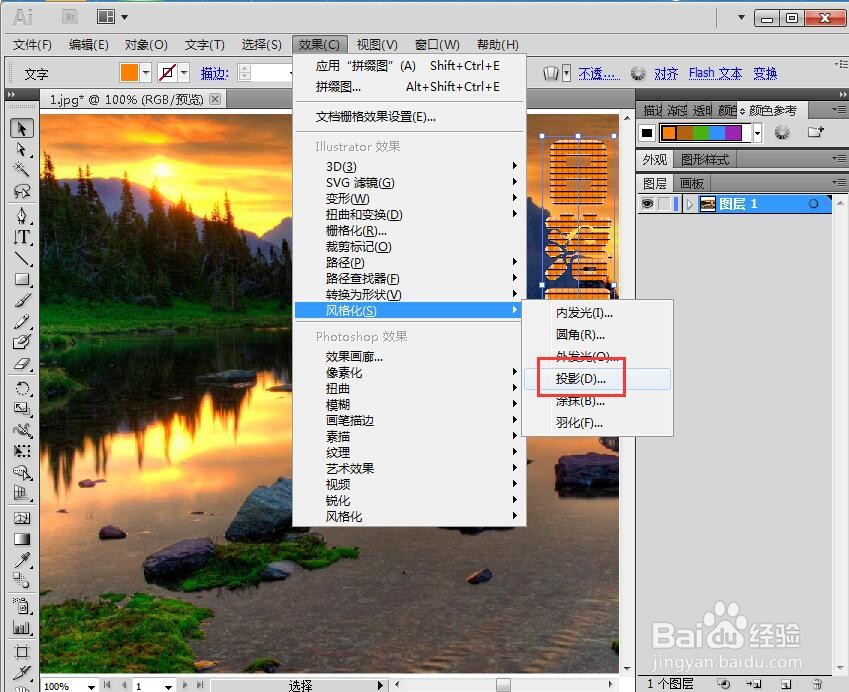Viewport: 849px width, 692px height.
Task: Pick the orange fill color swatch
Action: (x=129, y=72)
